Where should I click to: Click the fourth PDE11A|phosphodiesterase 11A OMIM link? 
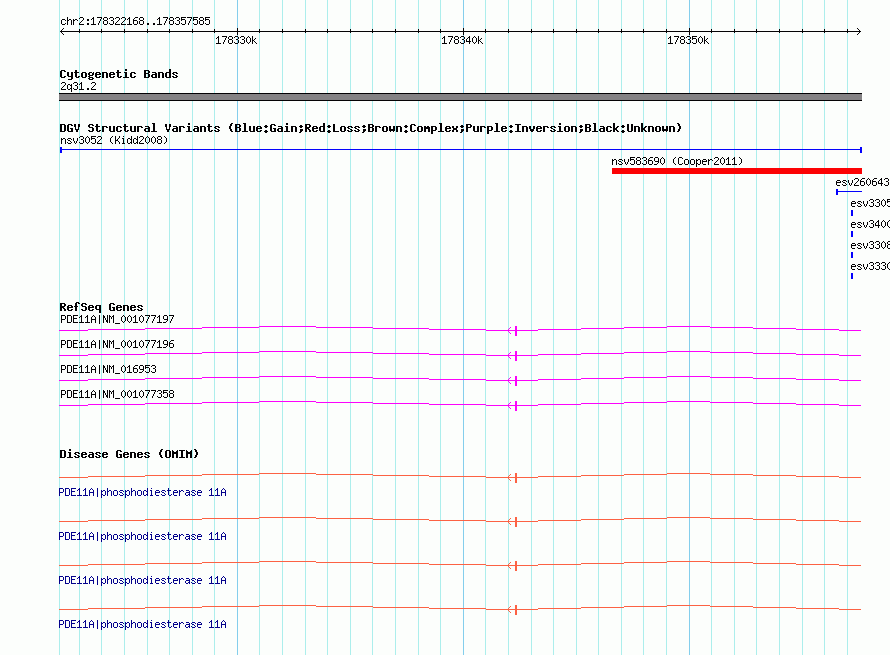(x=142, y=624)
